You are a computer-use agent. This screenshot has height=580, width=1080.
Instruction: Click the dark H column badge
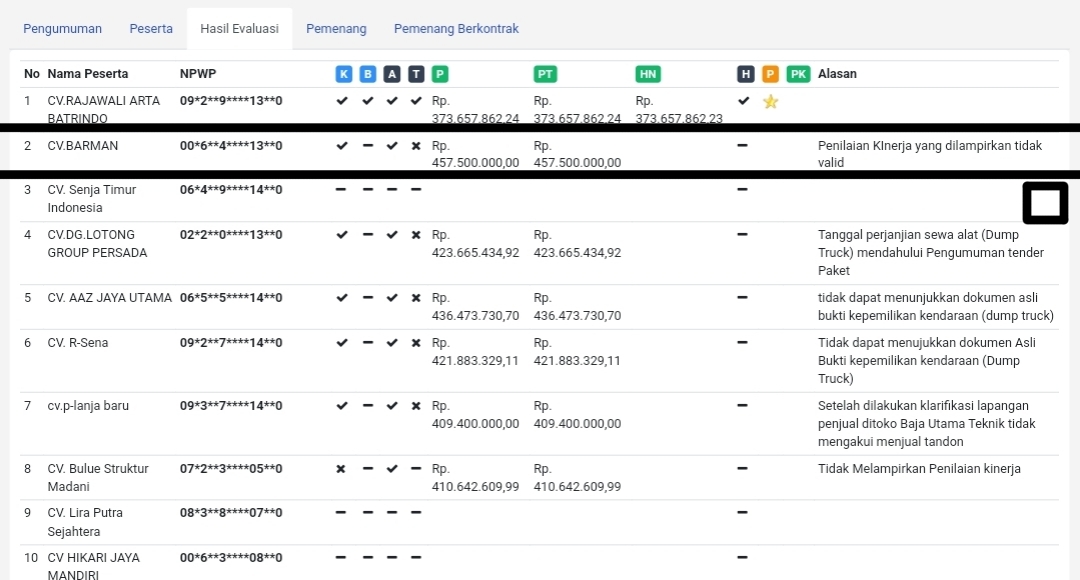click(x=745, y=74)
